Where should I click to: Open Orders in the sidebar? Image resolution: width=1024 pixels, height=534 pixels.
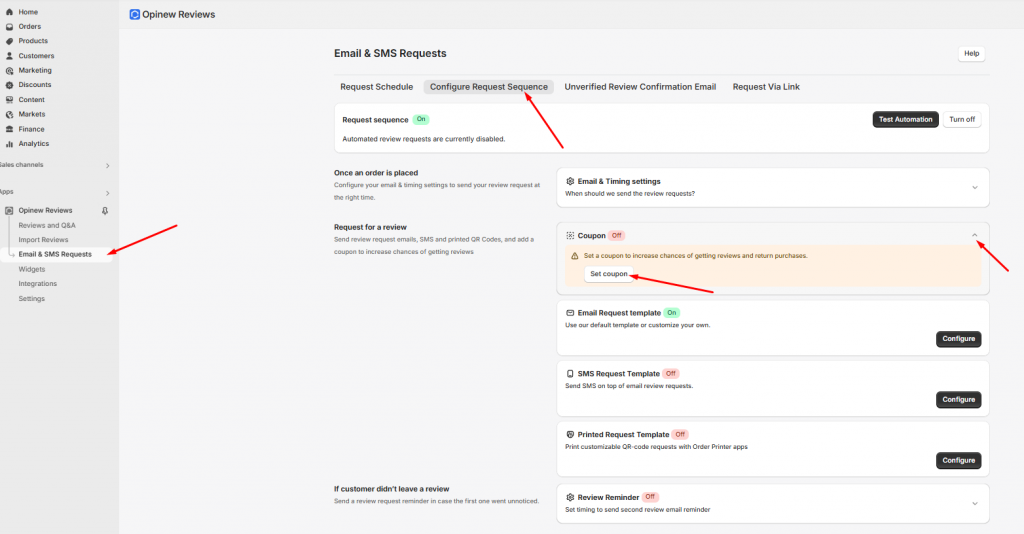[29, 27]
